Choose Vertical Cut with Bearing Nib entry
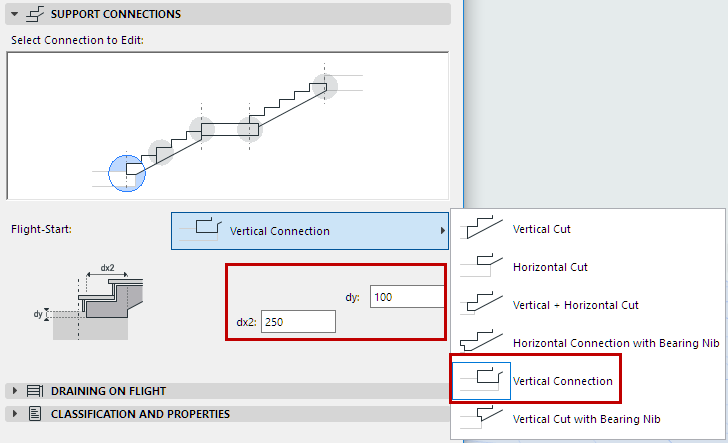Screen dimensions: 728x443 (x=586, y=418)
